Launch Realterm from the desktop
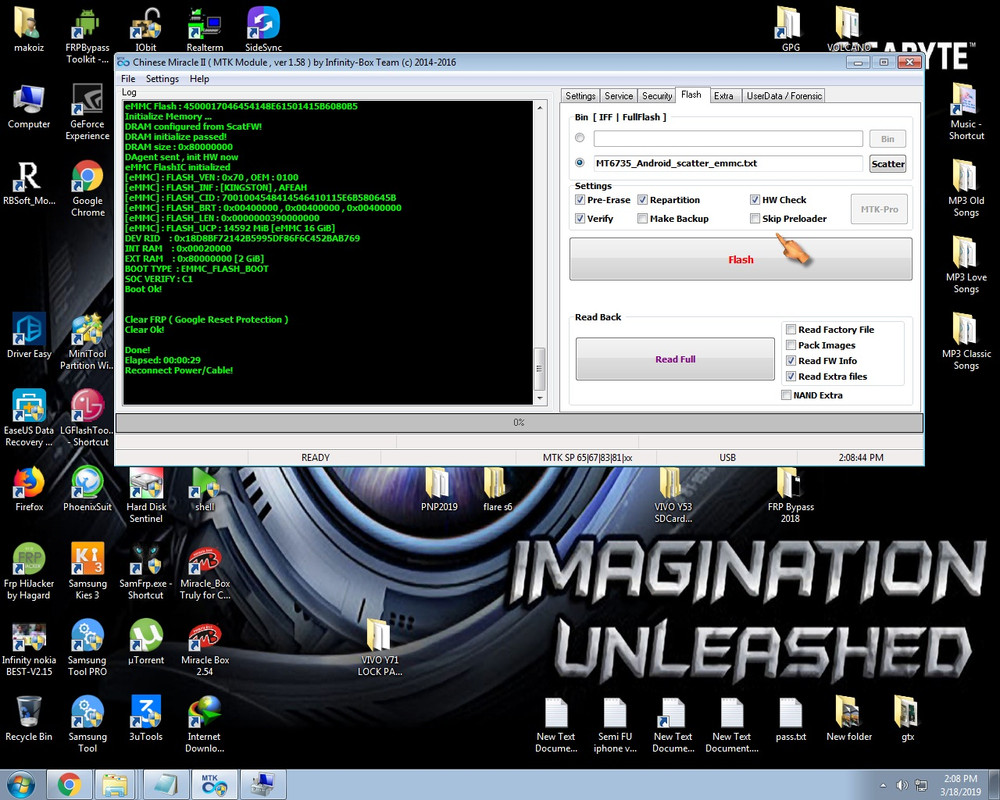 coord(205,29)
